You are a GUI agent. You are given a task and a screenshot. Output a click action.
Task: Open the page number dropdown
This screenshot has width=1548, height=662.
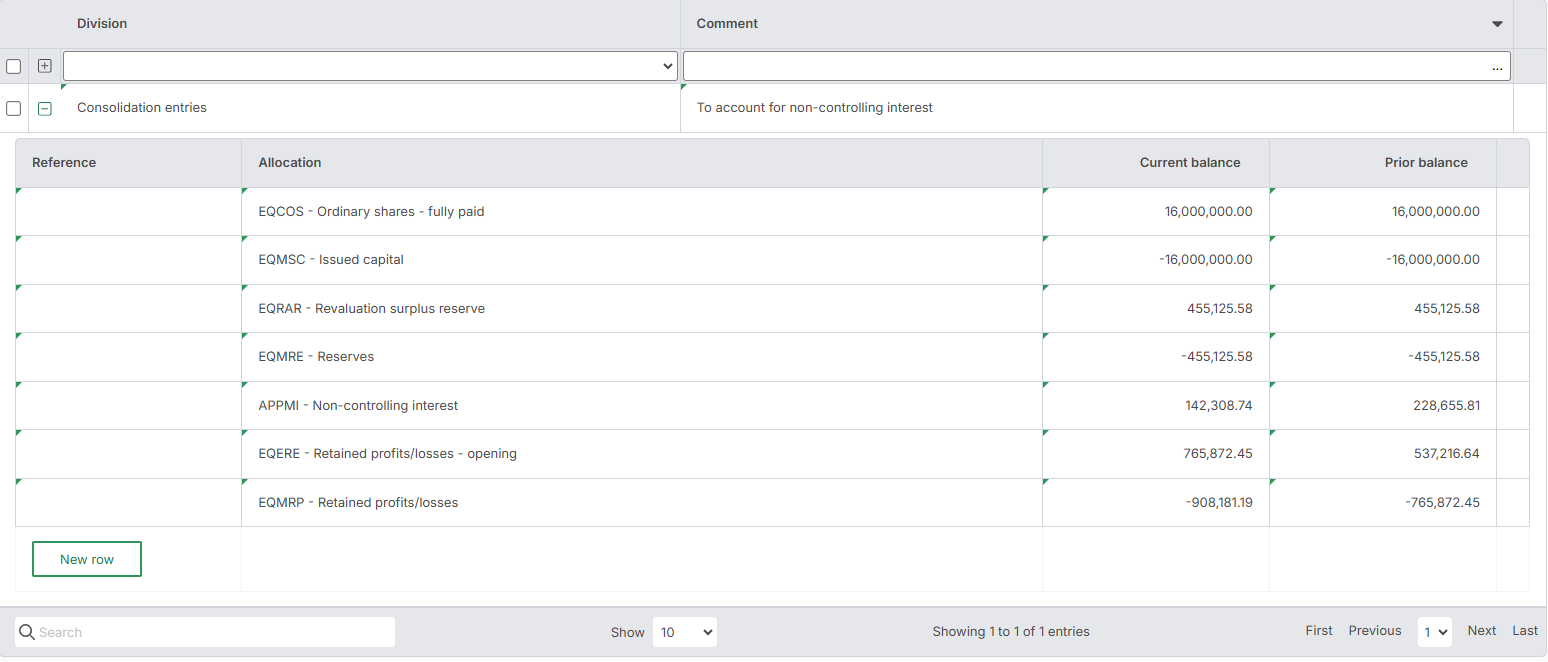click(1434, 632)
